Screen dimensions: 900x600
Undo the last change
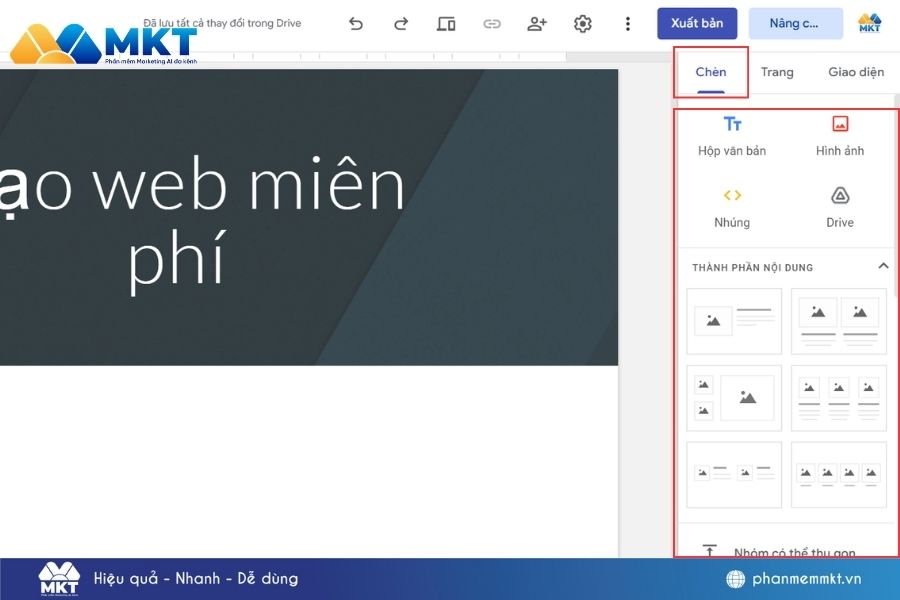pyautogui.click(x=356, y=24)
